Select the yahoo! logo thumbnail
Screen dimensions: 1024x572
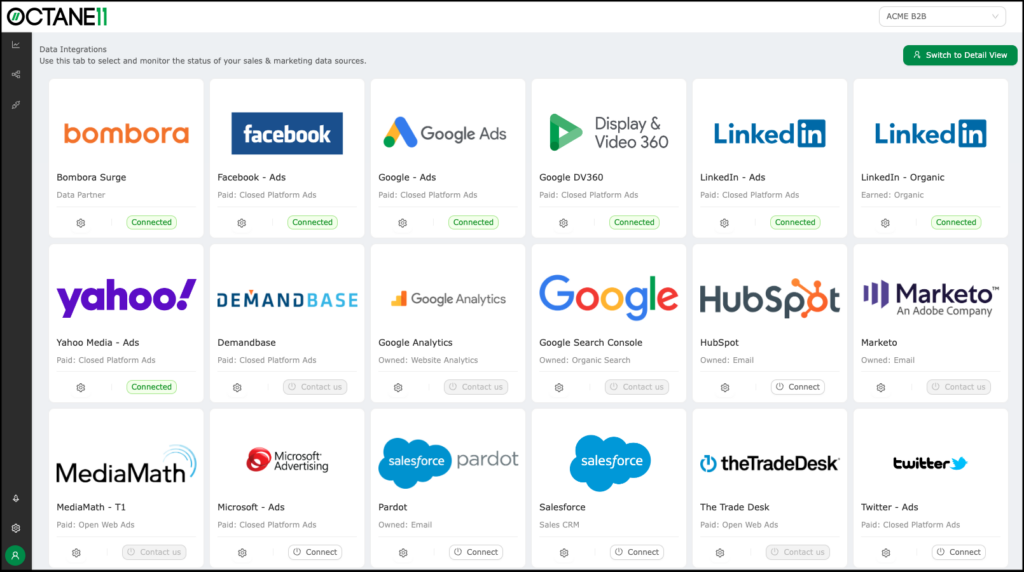(126, 298)
